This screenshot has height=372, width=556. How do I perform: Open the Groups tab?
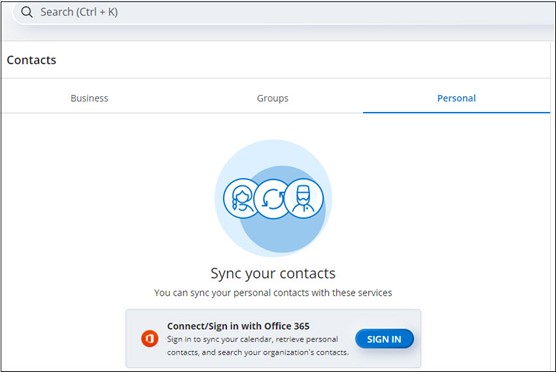(272, 98)
